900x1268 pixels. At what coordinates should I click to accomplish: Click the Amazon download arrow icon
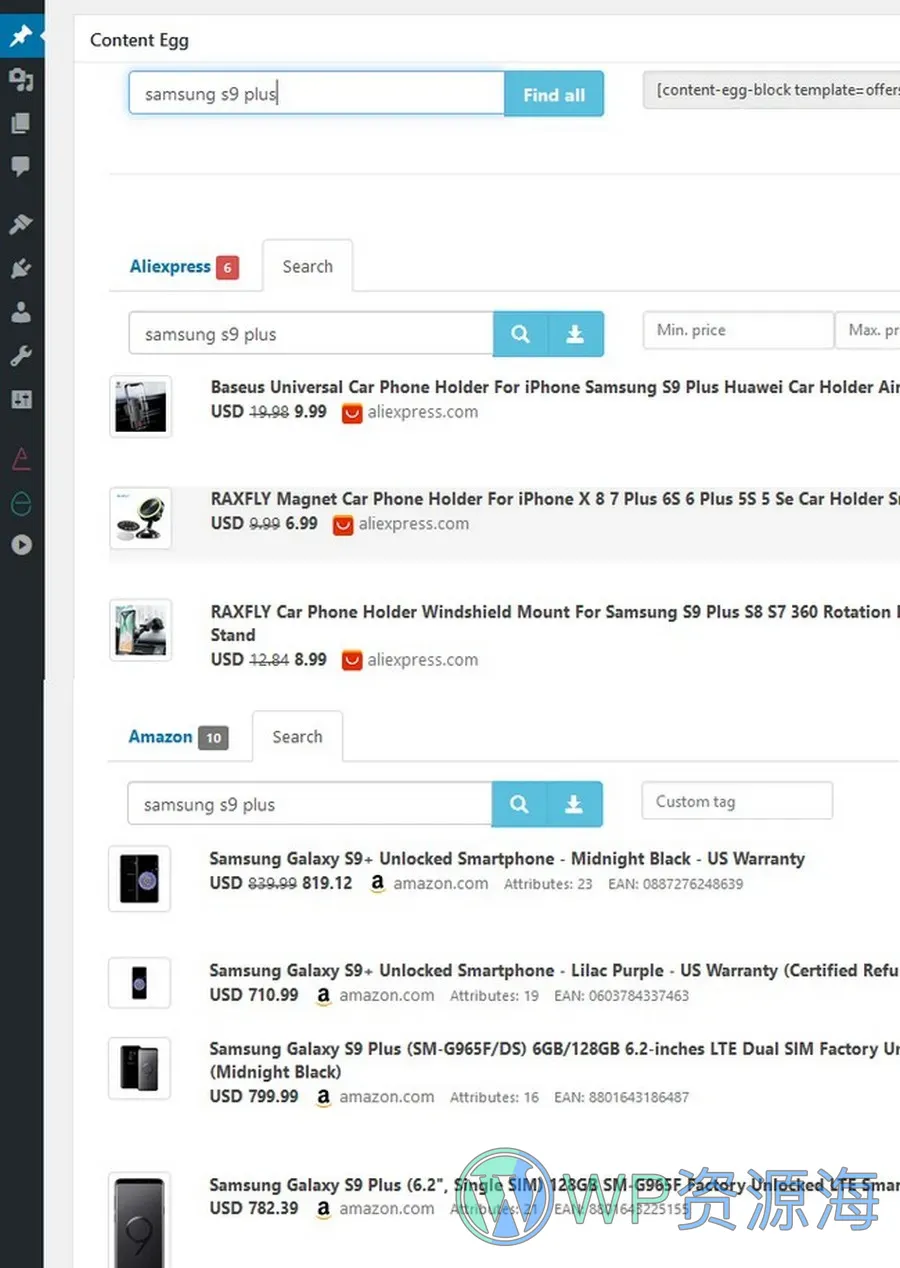pyautogui.click(x=575, y=804)
